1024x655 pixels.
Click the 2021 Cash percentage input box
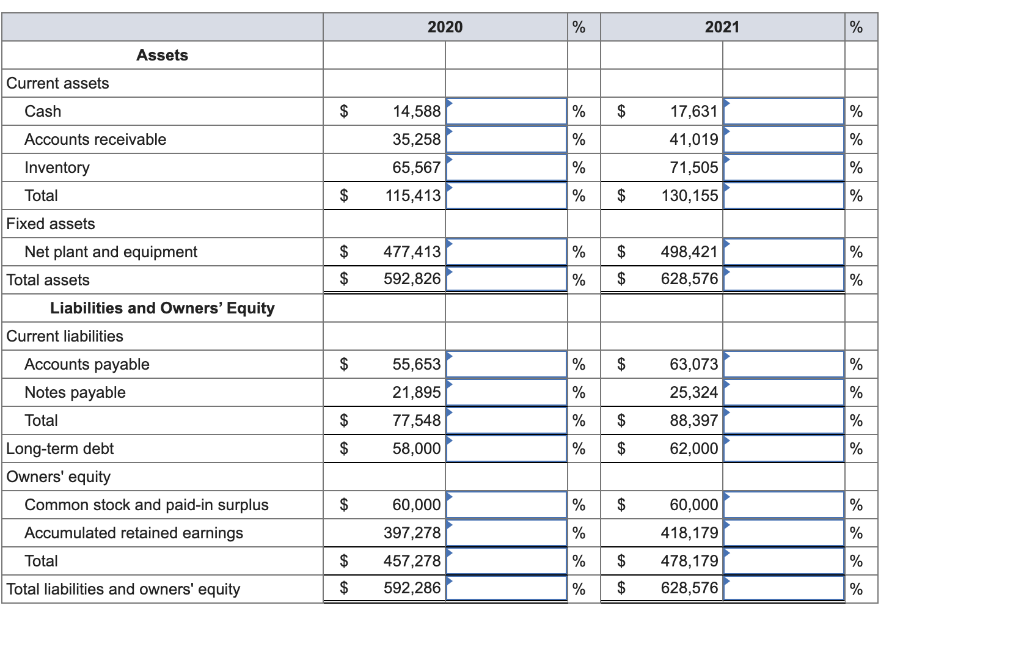tap(784, 111)
